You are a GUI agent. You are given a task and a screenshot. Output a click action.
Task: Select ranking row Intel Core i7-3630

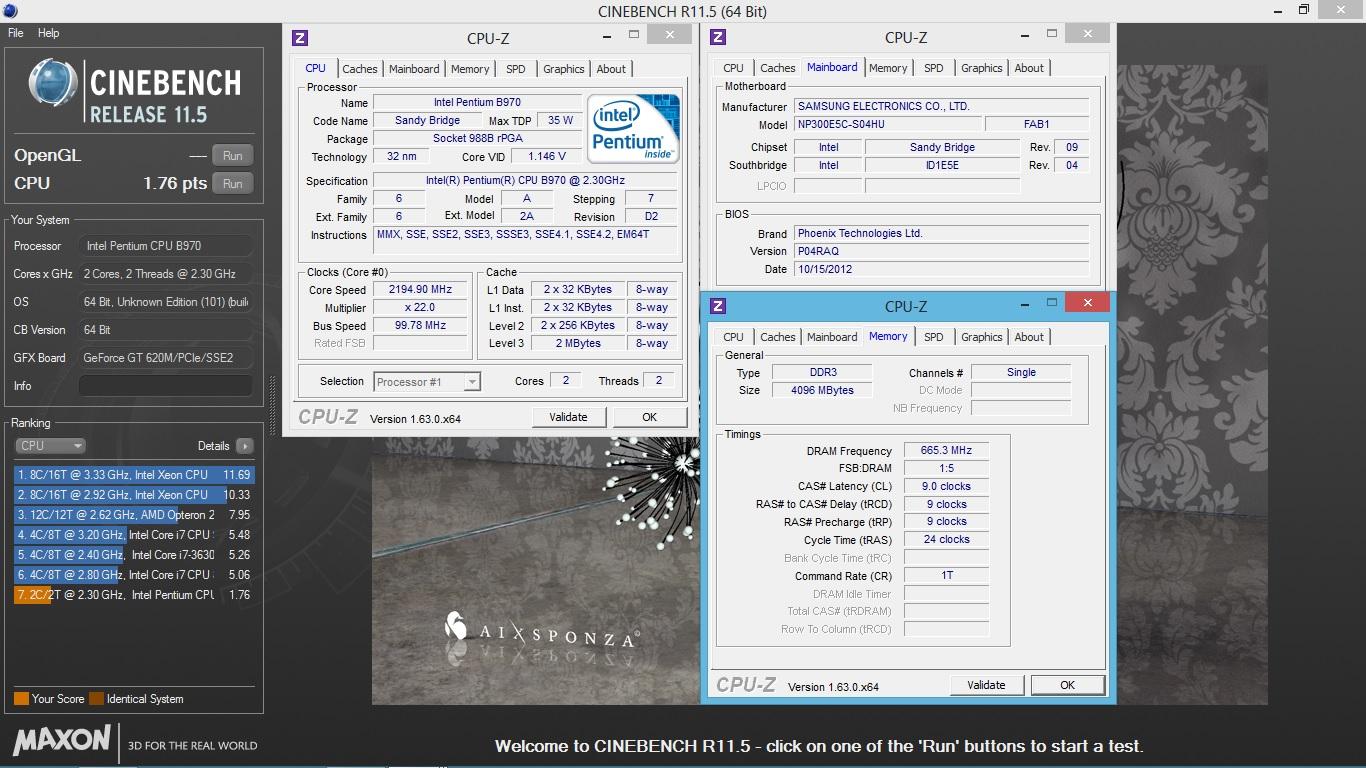tap(134, 555)
